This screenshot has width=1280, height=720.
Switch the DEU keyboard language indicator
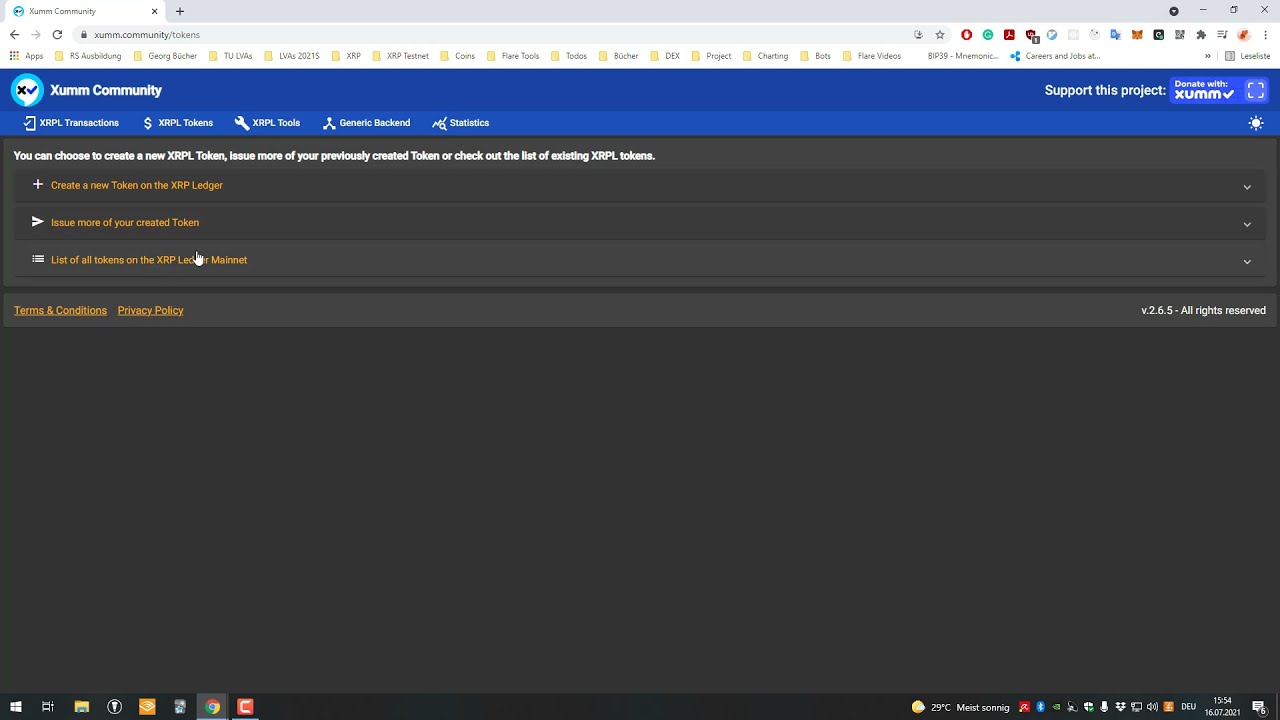(1188, 707)
